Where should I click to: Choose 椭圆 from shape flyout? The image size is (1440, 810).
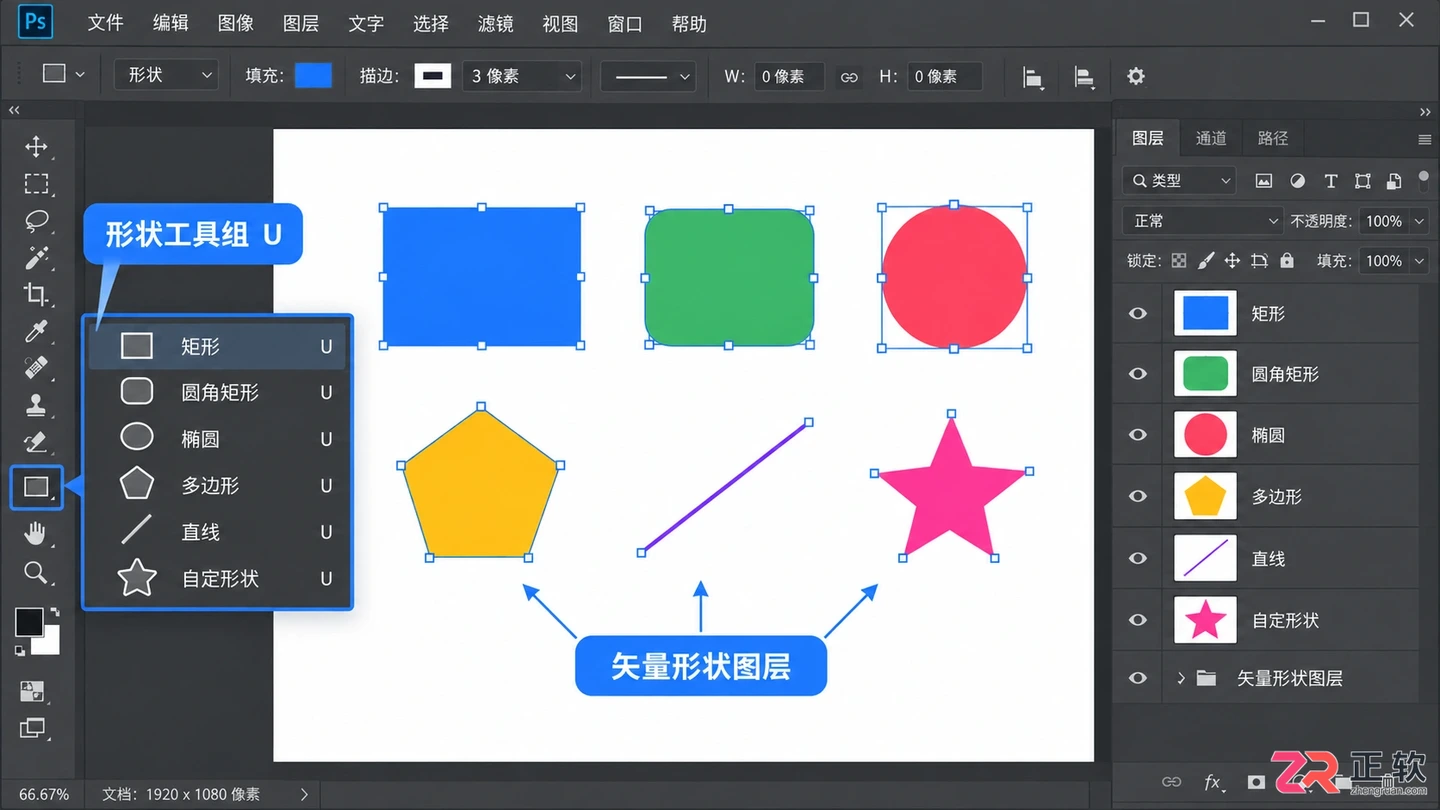(219, 439)
